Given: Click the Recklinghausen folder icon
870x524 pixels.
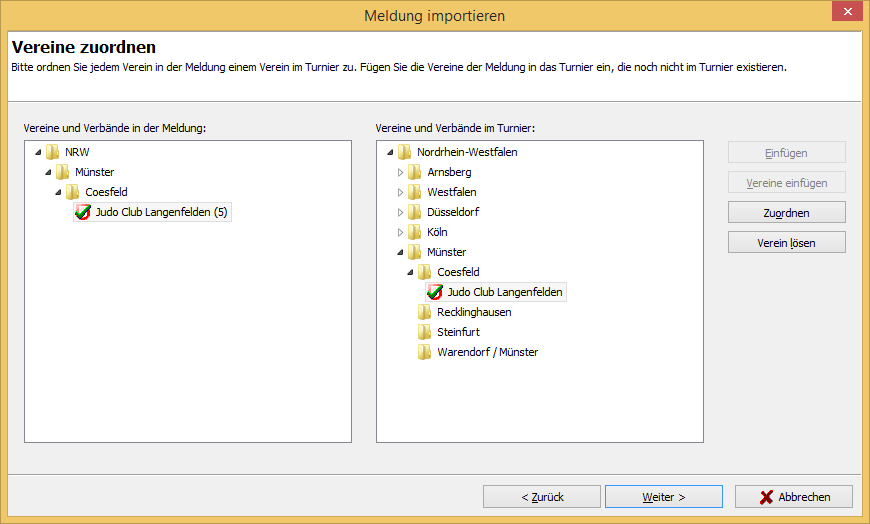Looking at the screenshot, I should point(424,312).
